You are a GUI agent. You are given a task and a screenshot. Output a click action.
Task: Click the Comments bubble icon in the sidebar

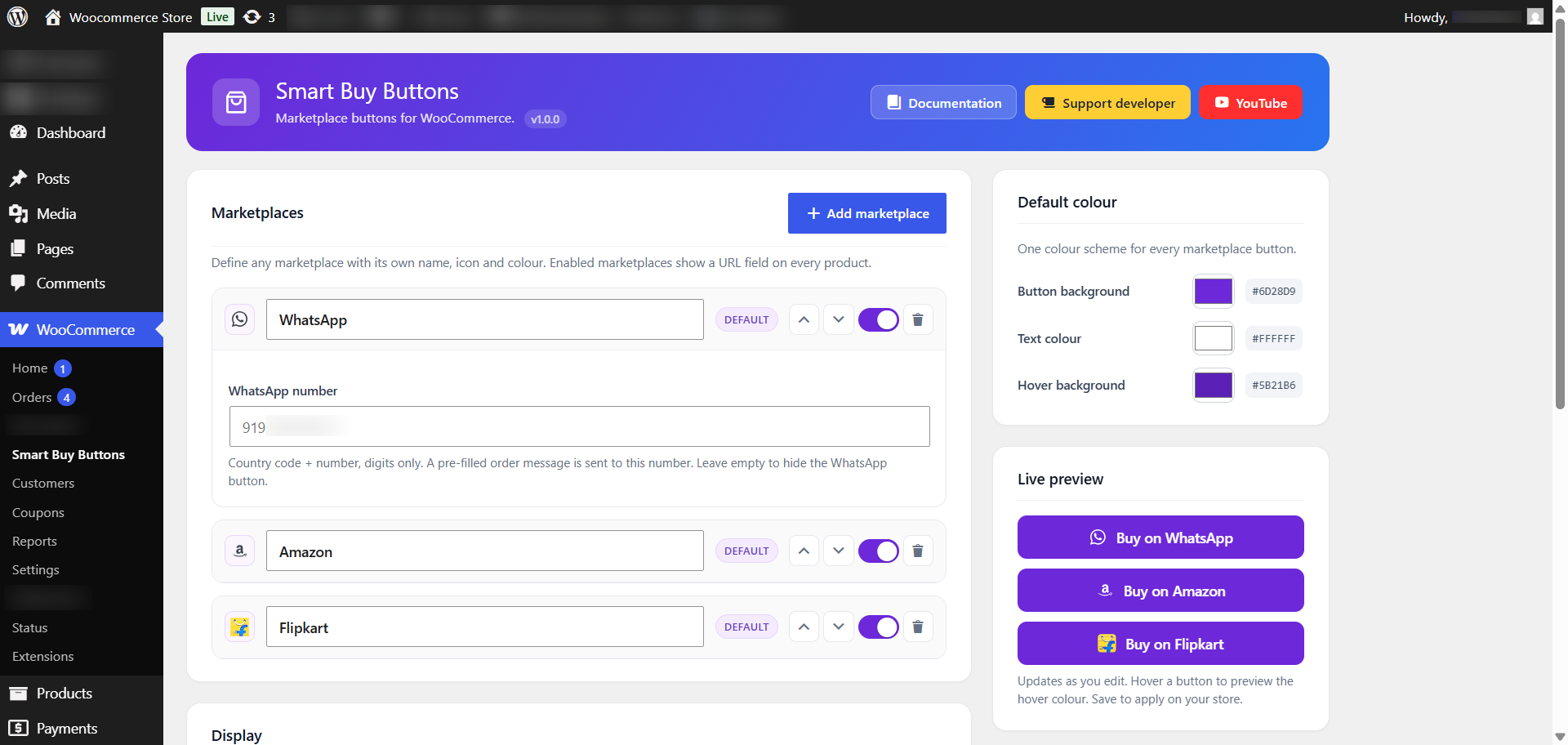(x=19, y=283)
